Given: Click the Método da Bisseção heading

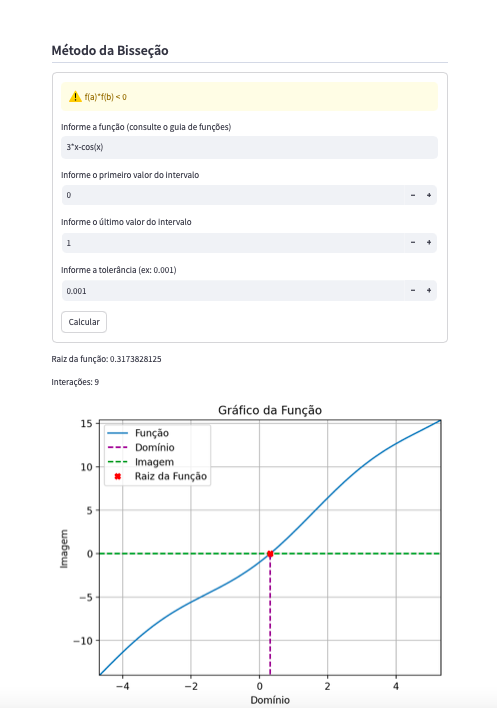Looking at the screenshot, I should click(110, 51).
